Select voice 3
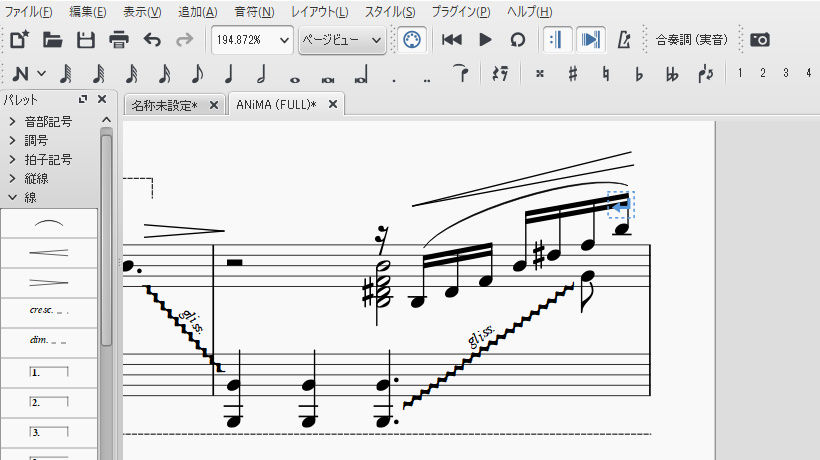The height and width of the screenshot is (460, 820). pos(786,73)
